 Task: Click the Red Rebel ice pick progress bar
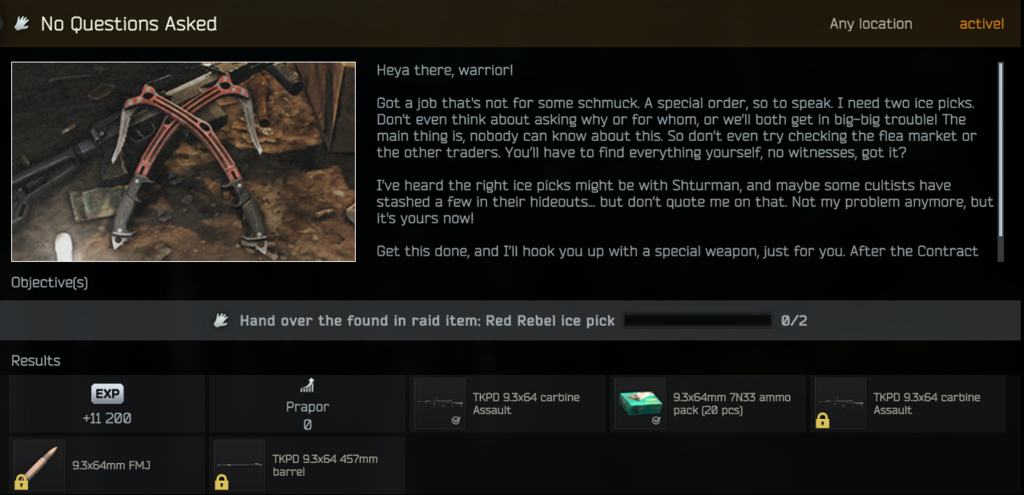point(698,321)
